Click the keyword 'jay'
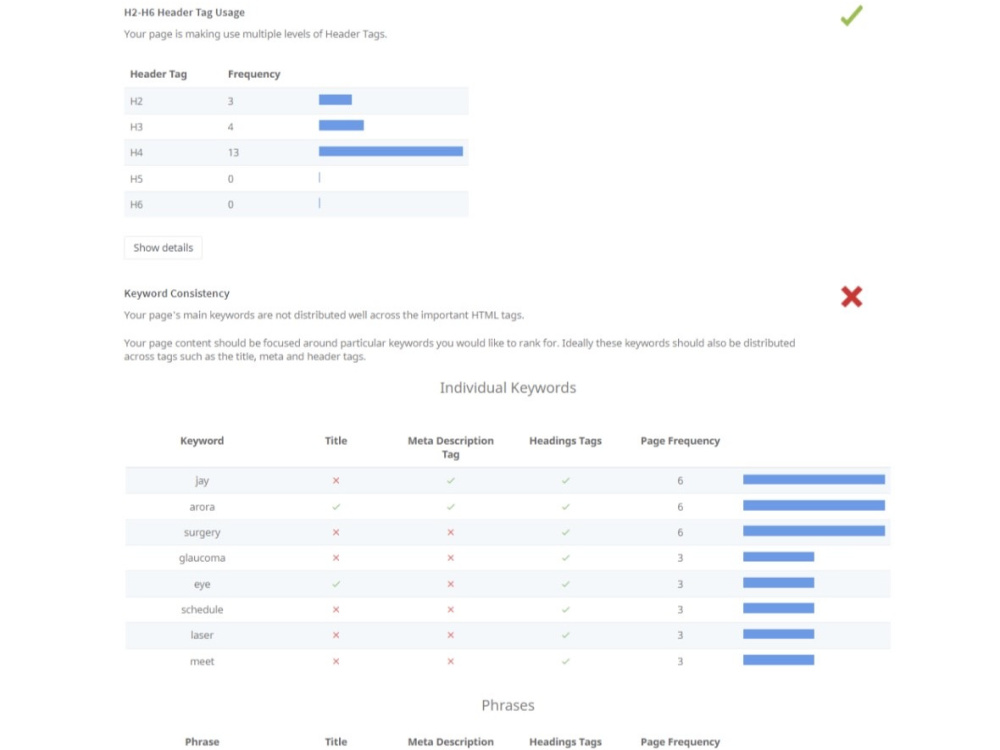This screenshot has width=1000, height=750. tap(202, 480)
